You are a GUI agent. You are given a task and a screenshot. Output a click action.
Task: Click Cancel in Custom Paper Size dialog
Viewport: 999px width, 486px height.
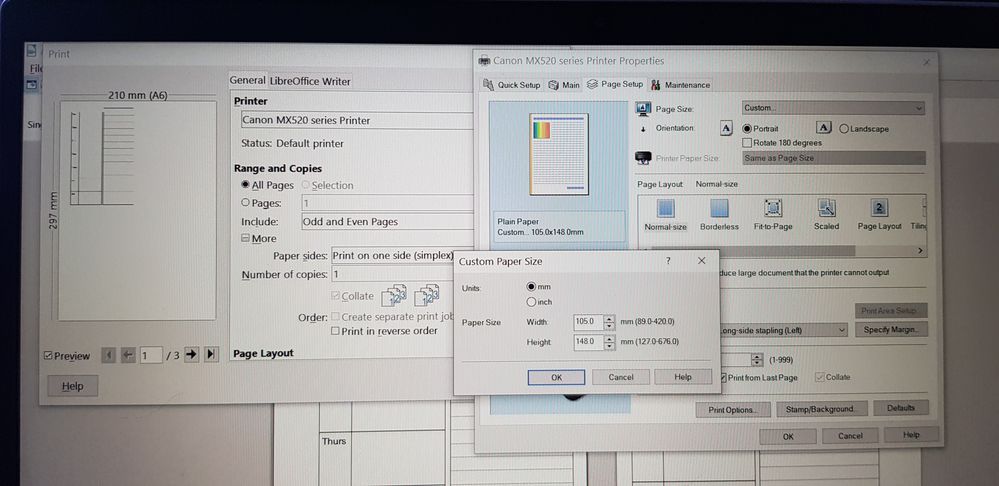pos(621,377)
